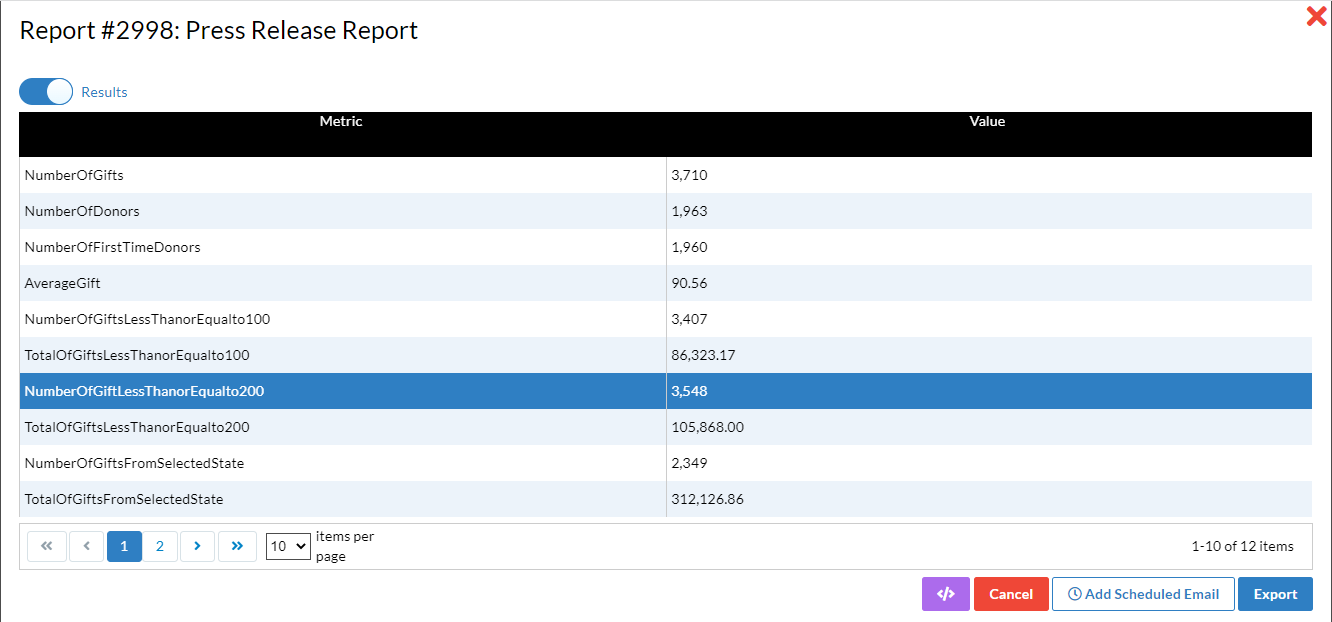The height and width of the screenshot is (622, 1332).
Task: Cancel the Press Release Report
Action: pyautogui.click(x=1011, y=594)
